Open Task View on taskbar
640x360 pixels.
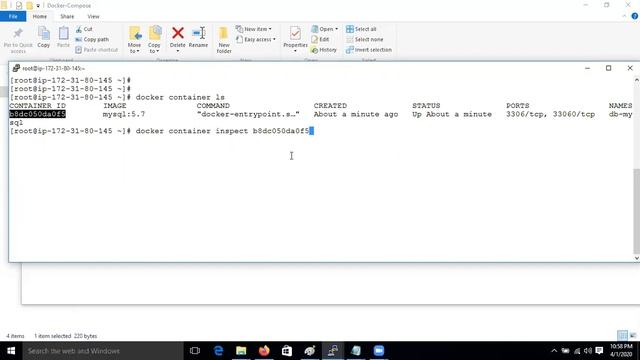[x=195, y=351]
